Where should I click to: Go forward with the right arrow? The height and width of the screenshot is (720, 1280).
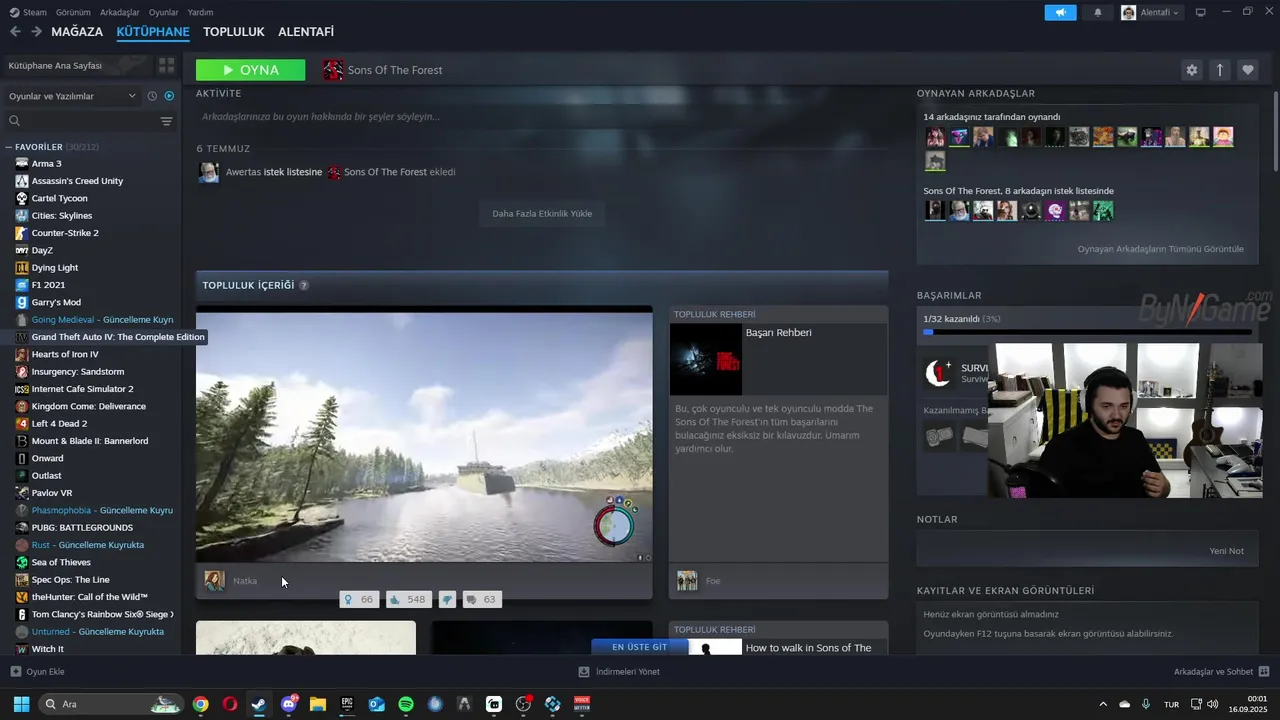pyautogui.click(x=36, y=32)
